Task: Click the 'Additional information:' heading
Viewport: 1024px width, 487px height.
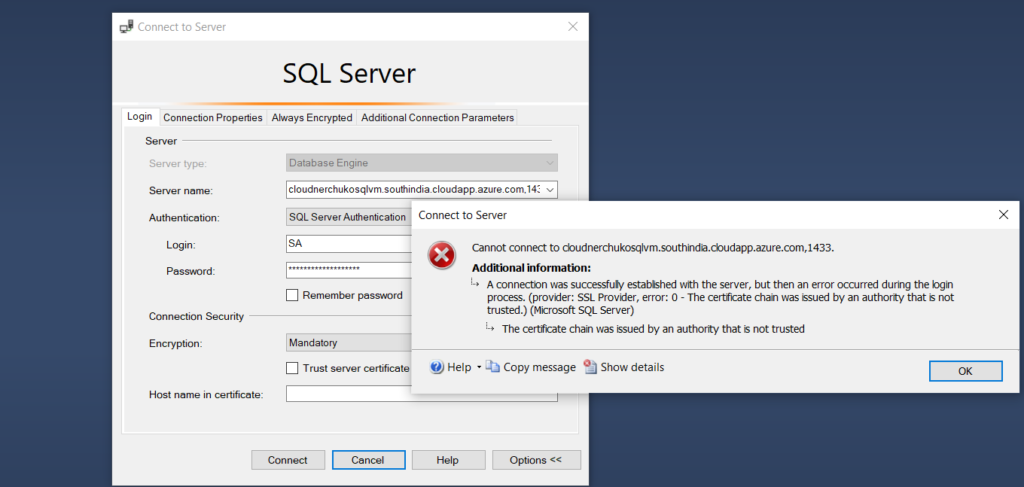Action: (x=531, y=268)
